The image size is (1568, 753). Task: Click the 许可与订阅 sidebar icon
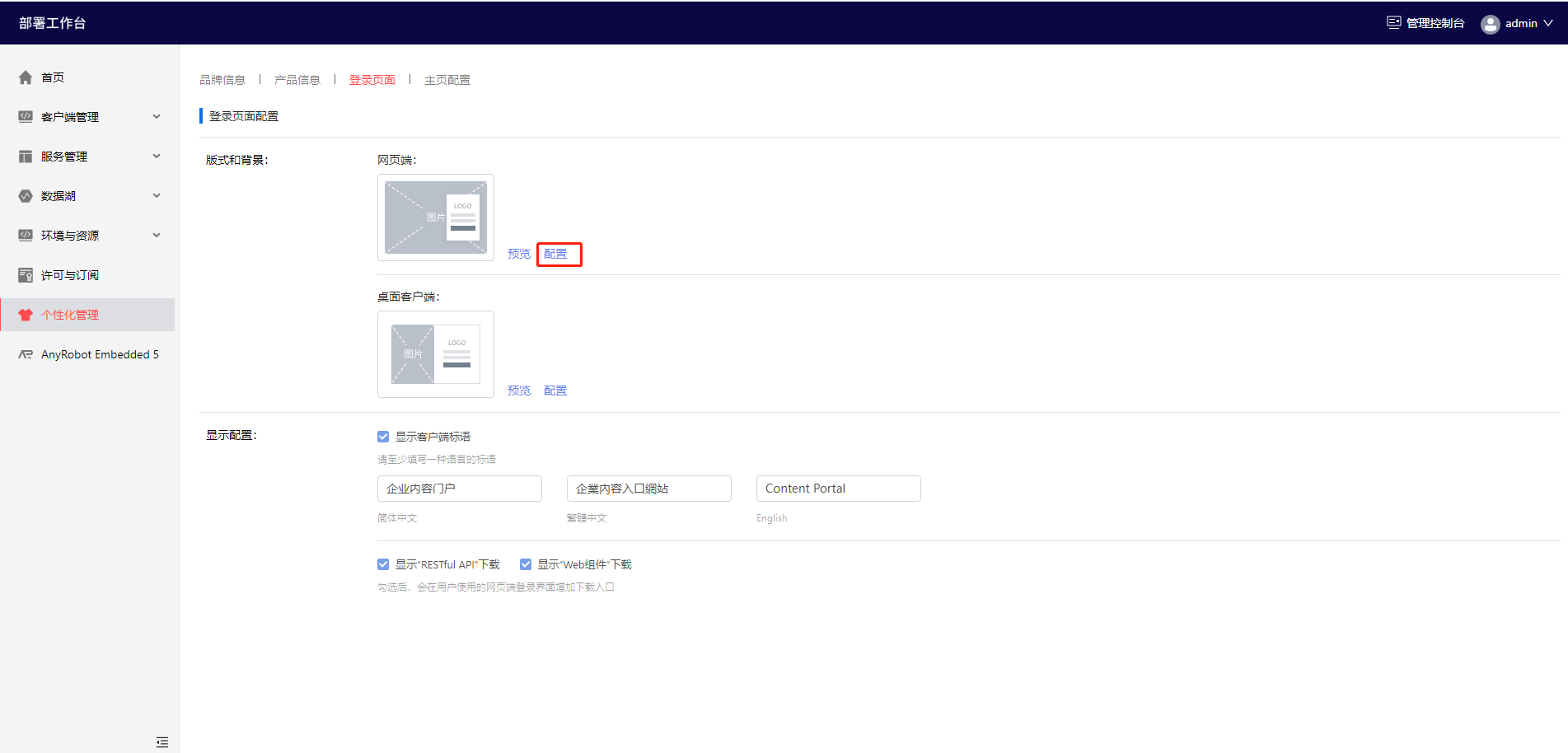click(x=26, y=275)
